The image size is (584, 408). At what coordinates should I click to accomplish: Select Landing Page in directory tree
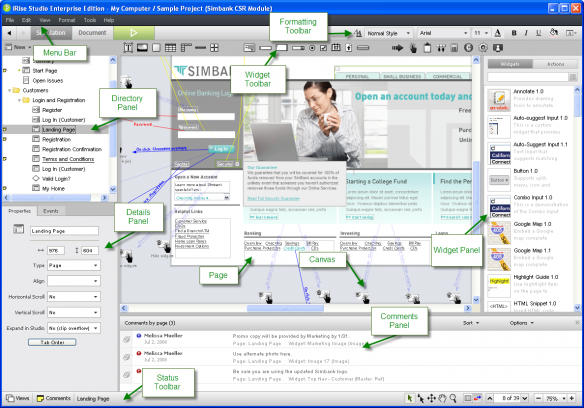coord(58,129)
